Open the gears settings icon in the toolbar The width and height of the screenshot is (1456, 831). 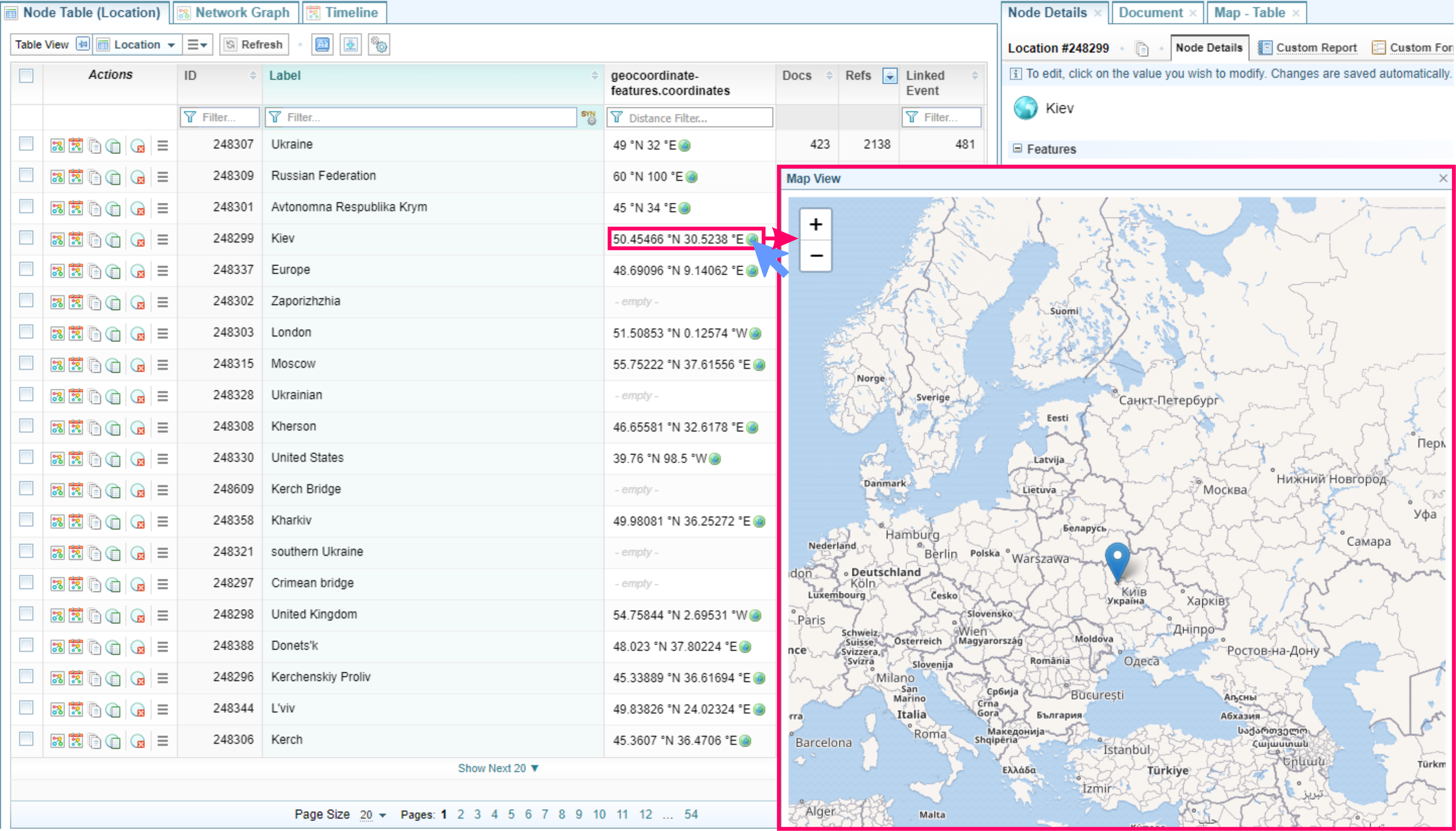379,45
